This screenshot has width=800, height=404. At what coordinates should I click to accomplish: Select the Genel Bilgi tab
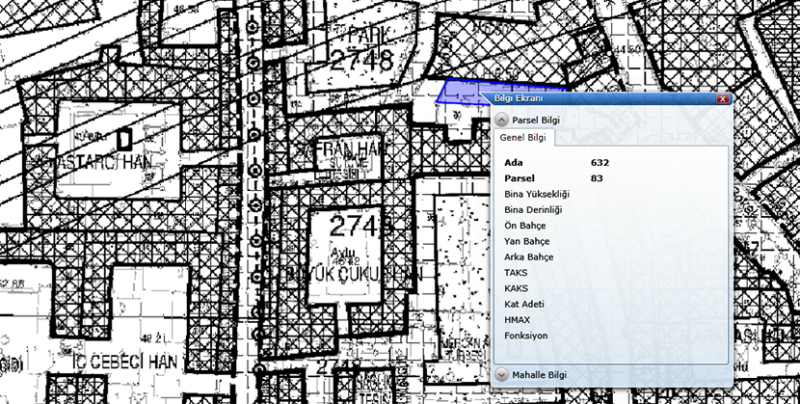coord(520,138)
